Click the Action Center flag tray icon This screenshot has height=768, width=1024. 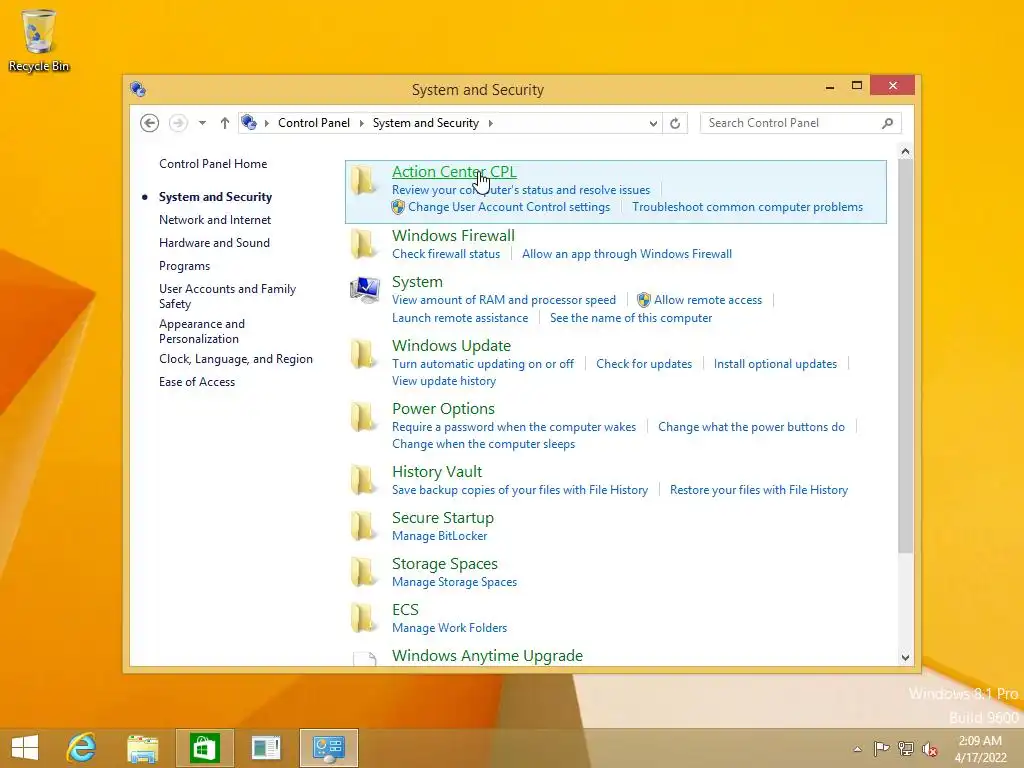[882, 748]
